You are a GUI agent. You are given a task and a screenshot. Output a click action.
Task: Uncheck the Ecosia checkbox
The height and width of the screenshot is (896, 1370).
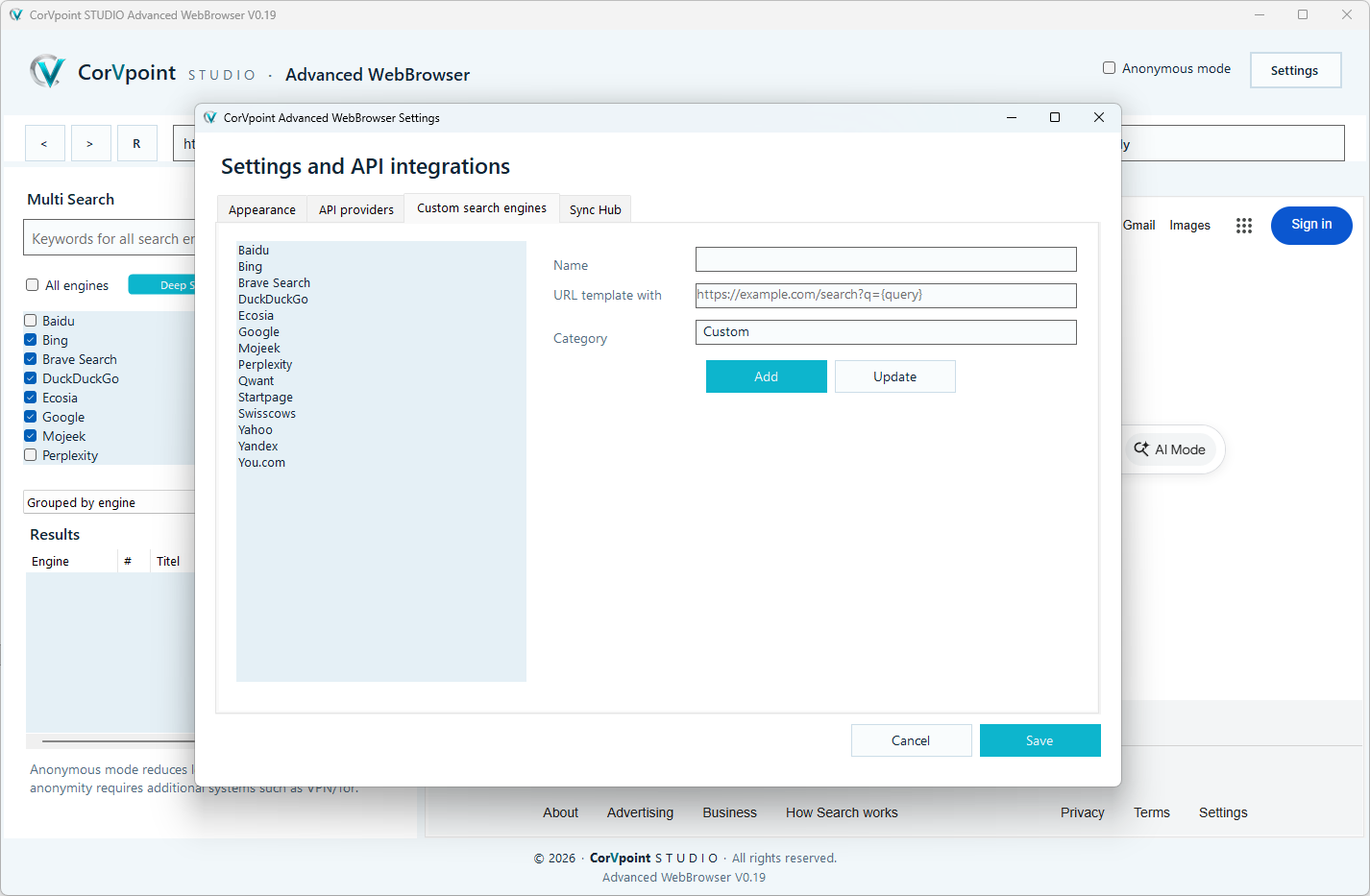tap(31, 398)
